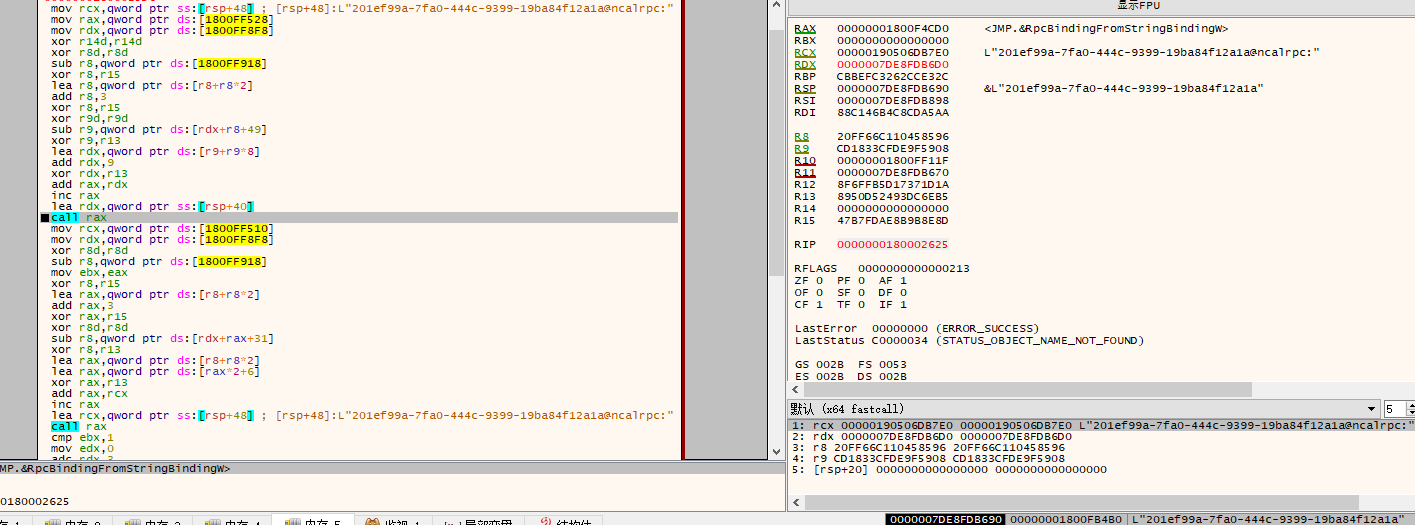Click the R9 register value CD1833CFDE9F5908

tap(893, 148)
